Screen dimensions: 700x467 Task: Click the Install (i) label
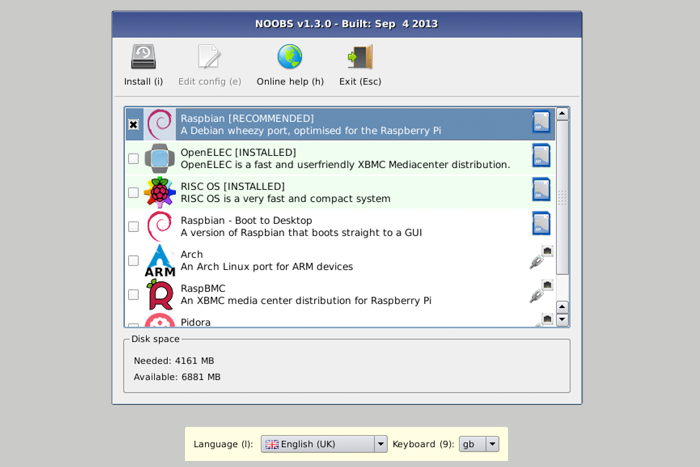click(x=143, y=82)
